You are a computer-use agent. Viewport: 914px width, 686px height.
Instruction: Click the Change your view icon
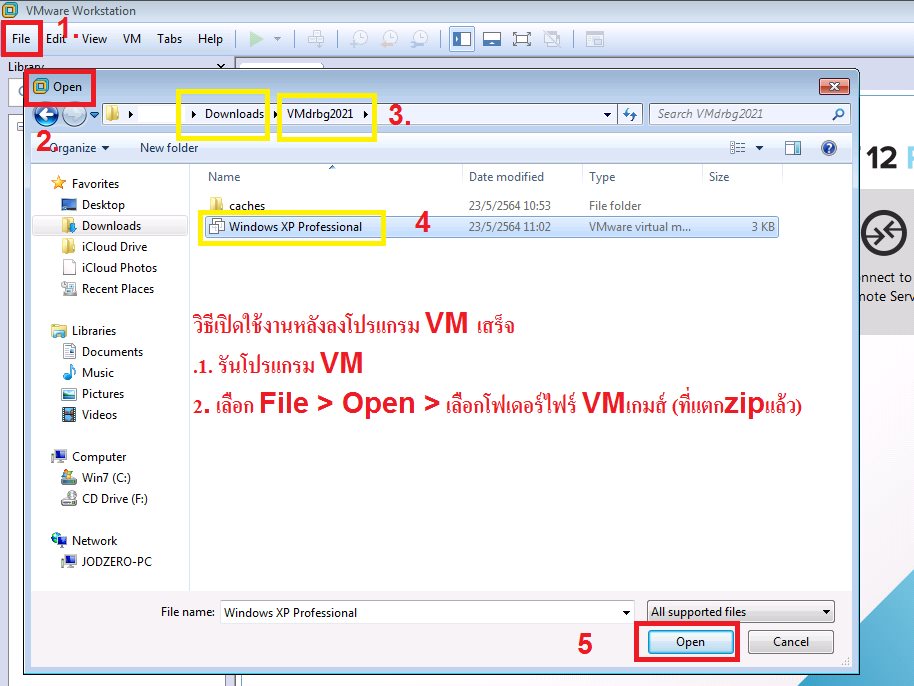[737, 148]
